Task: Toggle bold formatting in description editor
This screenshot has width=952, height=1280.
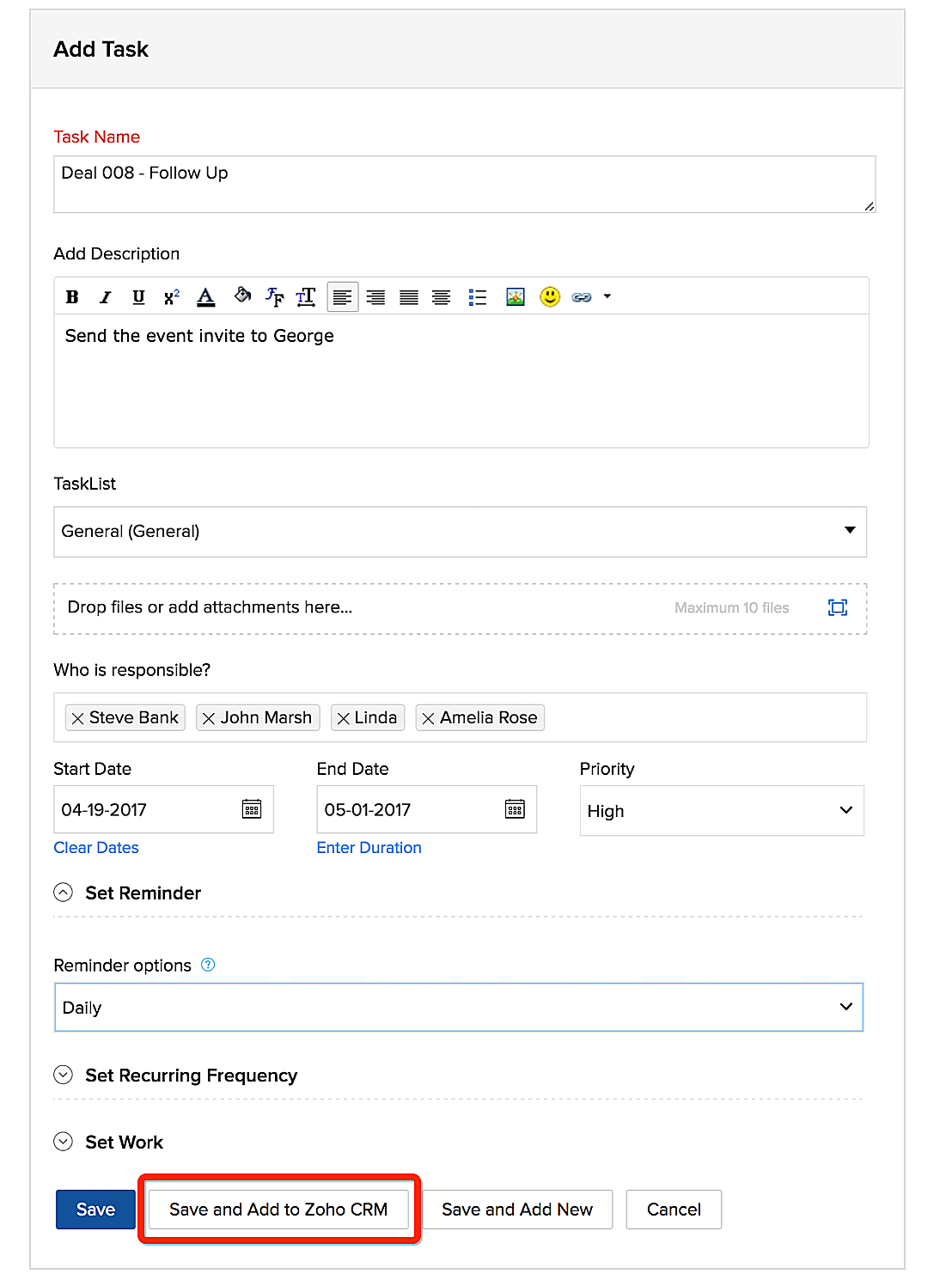Action: pyautogui.click(x=72, y=297)
